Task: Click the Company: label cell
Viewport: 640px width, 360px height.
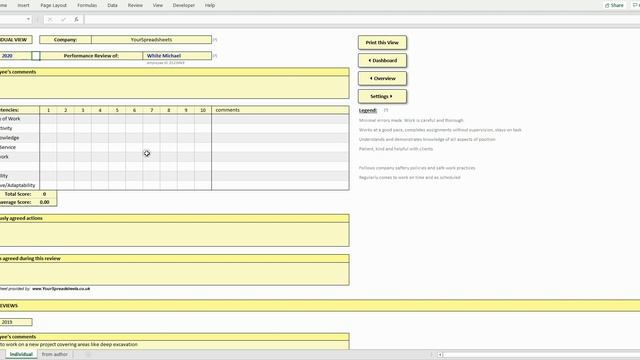Action: pos(65,40)
